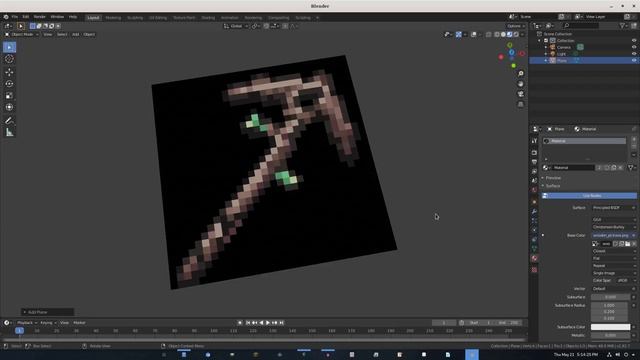640x360 pixels.
Task: Switch to solid viewport shading
Action: pyautogui.click(x=503, y=35)
